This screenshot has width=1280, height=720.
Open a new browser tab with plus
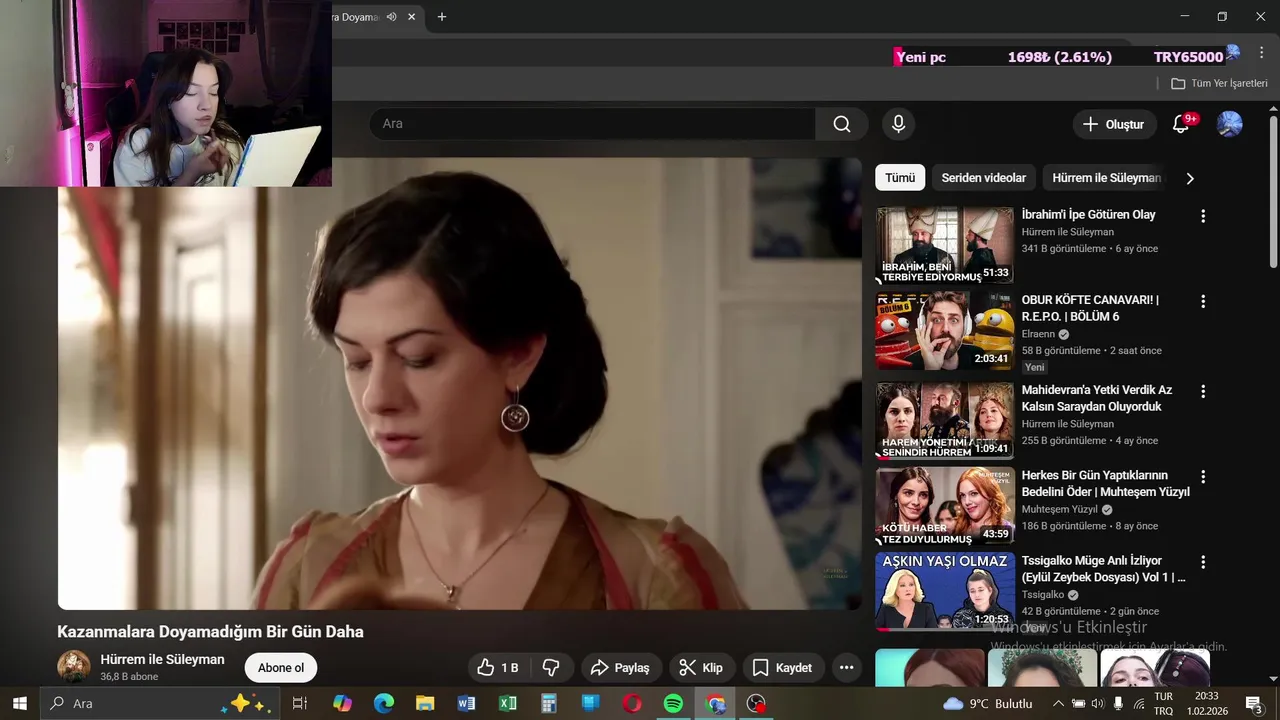click(442, 17)
